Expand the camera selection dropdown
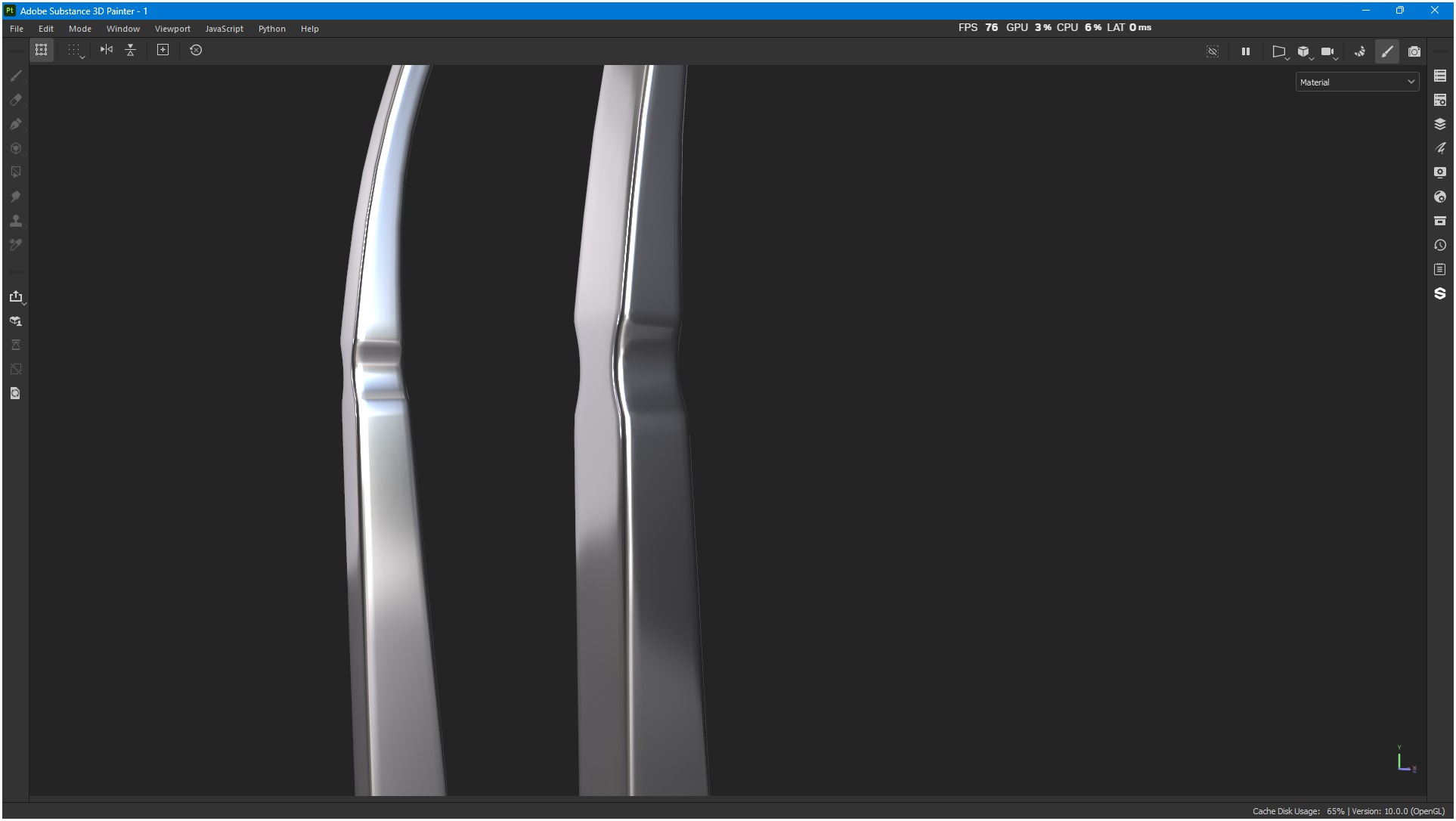The image size is (1456, 821). 1328,52
